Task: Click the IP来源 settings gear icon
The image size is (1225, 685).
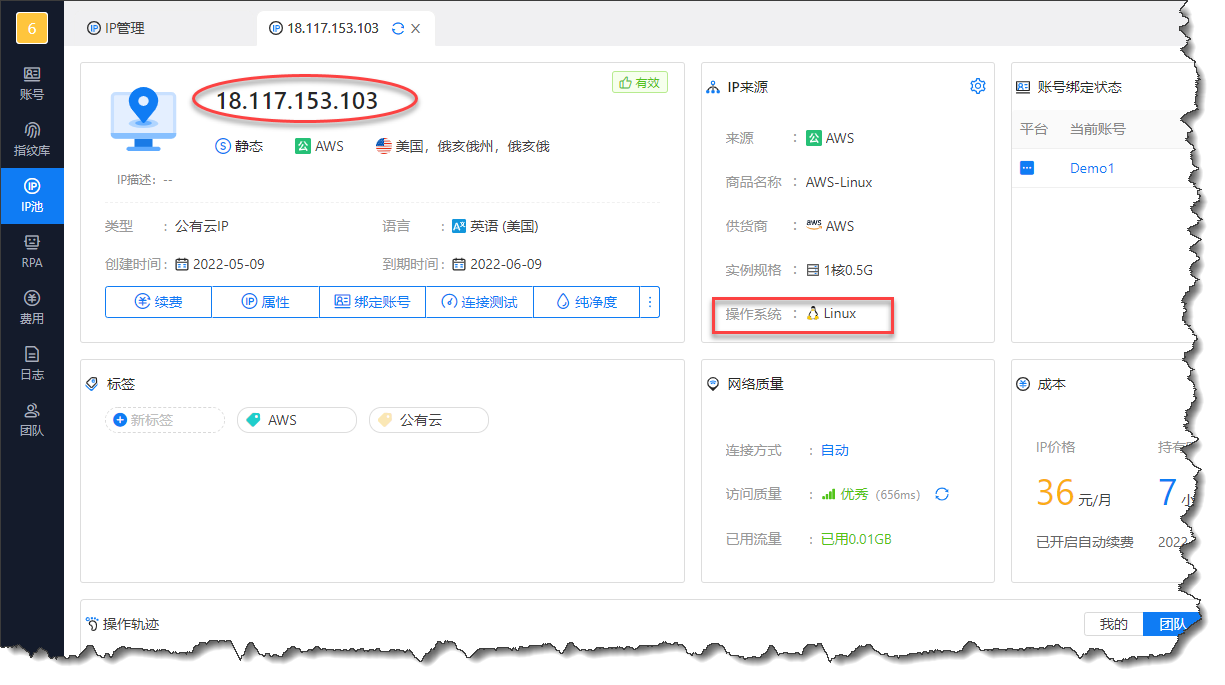Action: click(977, 87)
